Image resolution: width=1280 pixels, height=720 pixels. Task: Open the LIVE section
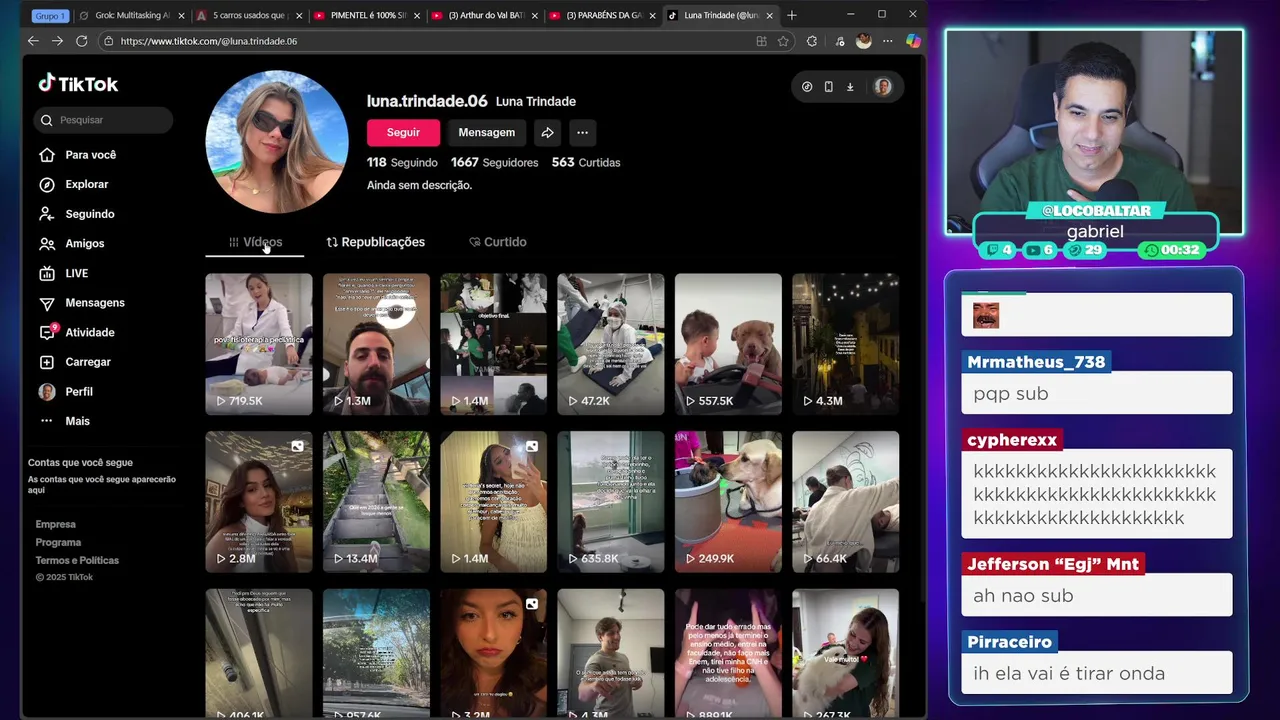(63, 273)
